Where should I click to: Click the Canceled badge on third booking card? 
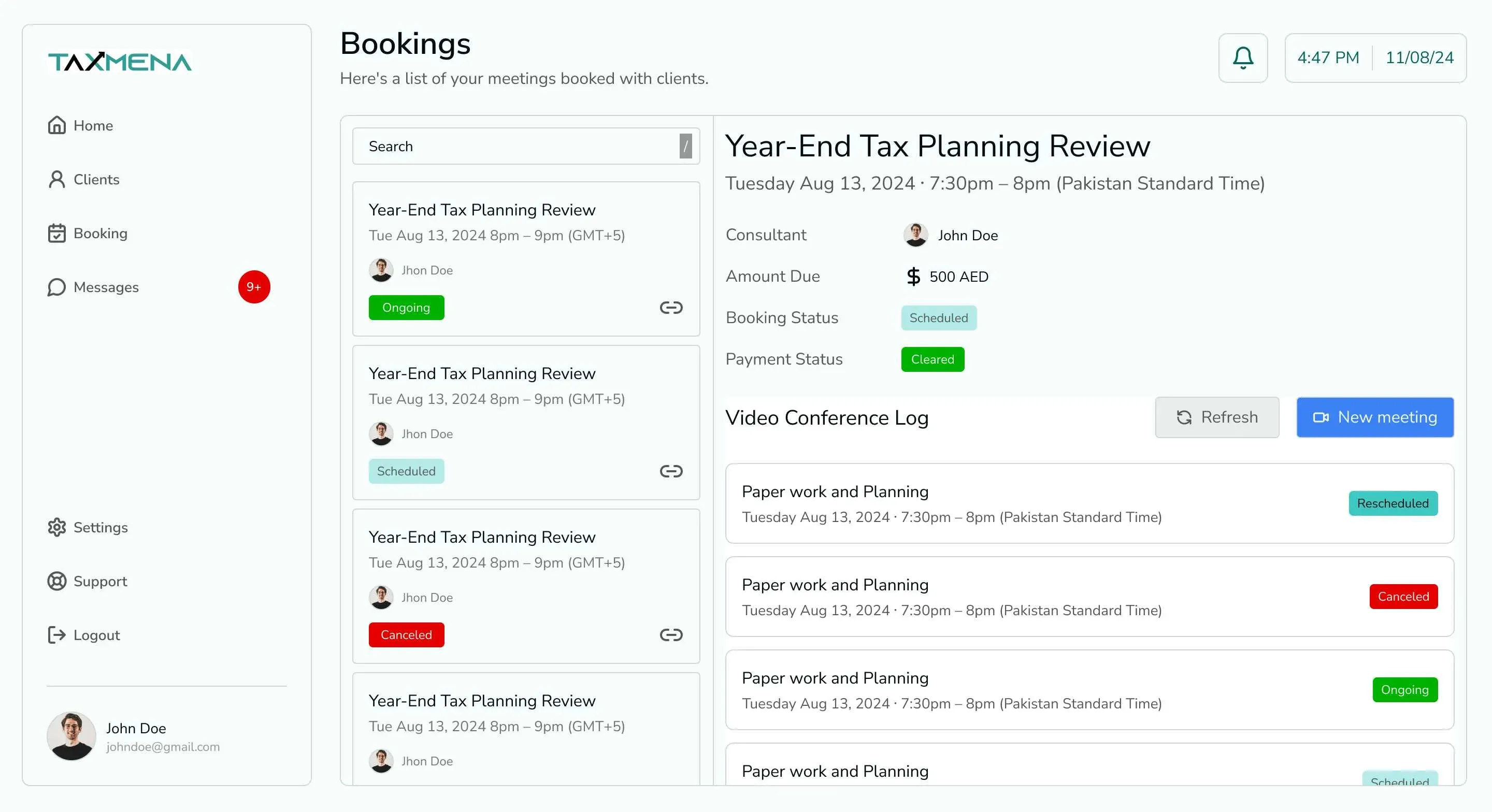click(407, 635)
